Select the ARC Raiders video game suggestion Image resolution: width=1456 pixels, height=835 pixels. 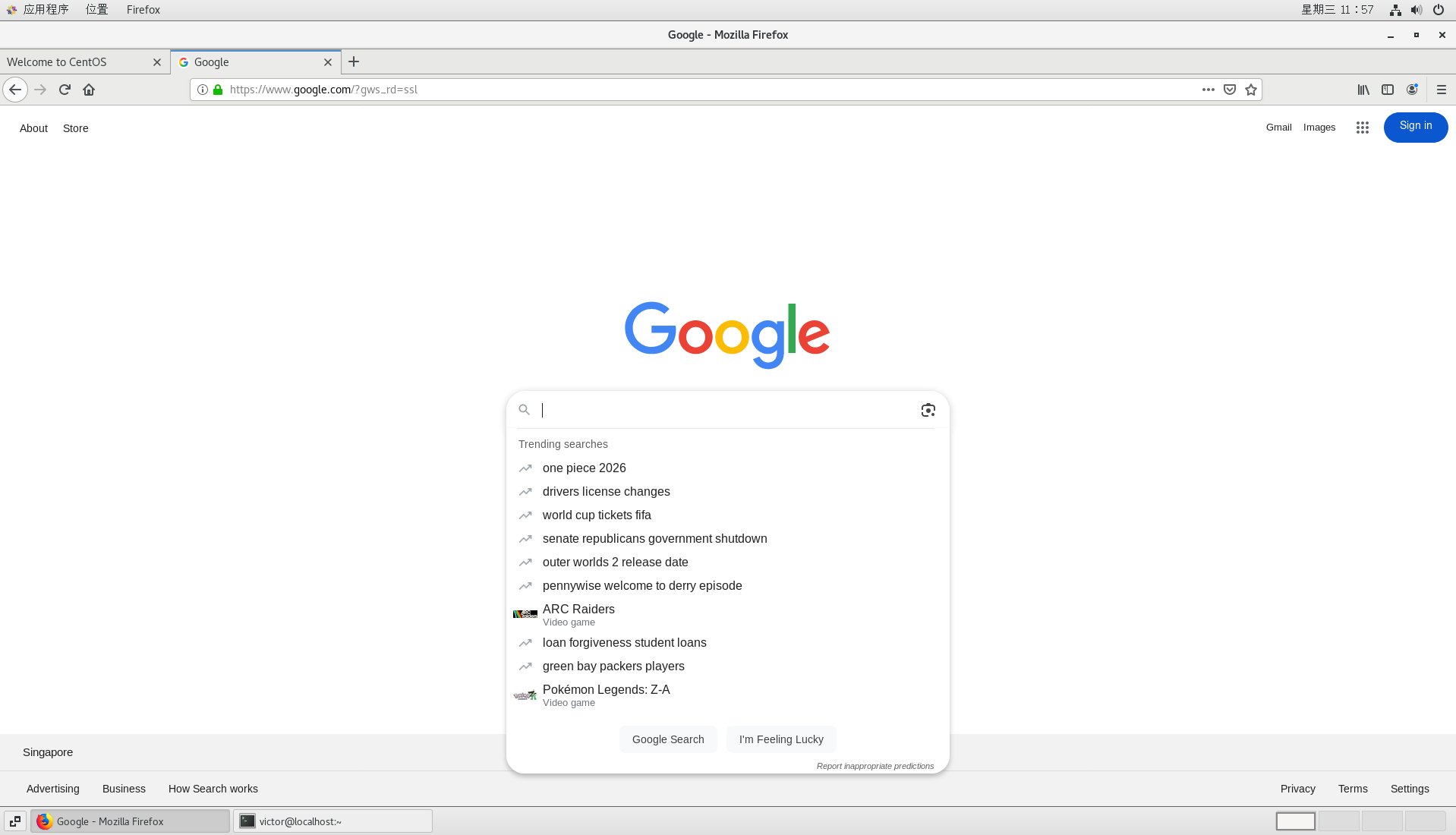(x=727, y=614)
